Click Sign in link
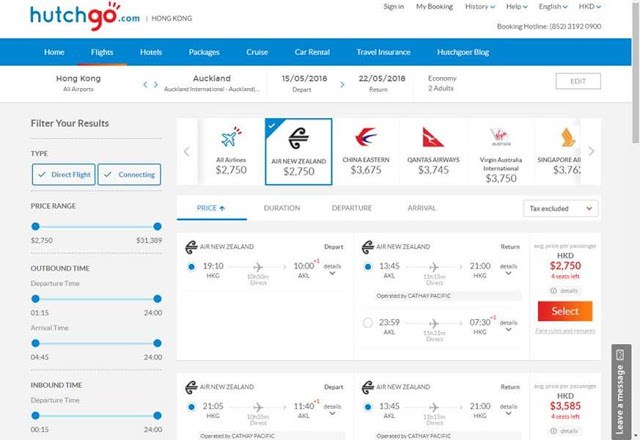This screenshot has width=640, height=440. (393, 7)
